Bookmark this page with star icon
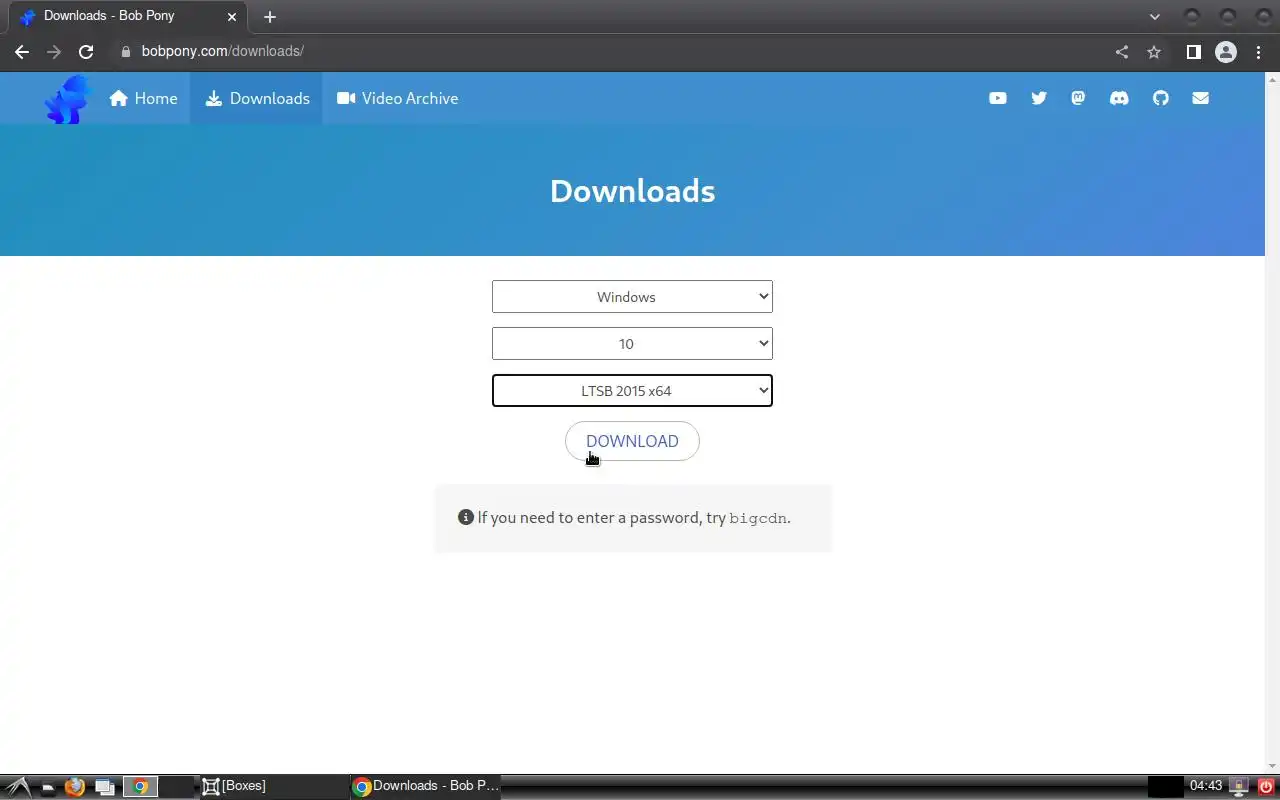 (x=1154, y=52)
